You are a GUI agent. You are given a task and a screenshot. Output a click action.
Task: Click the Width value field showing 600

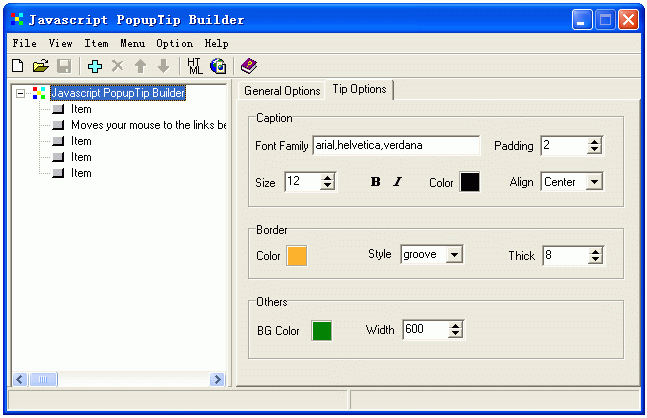coord(425,330)
